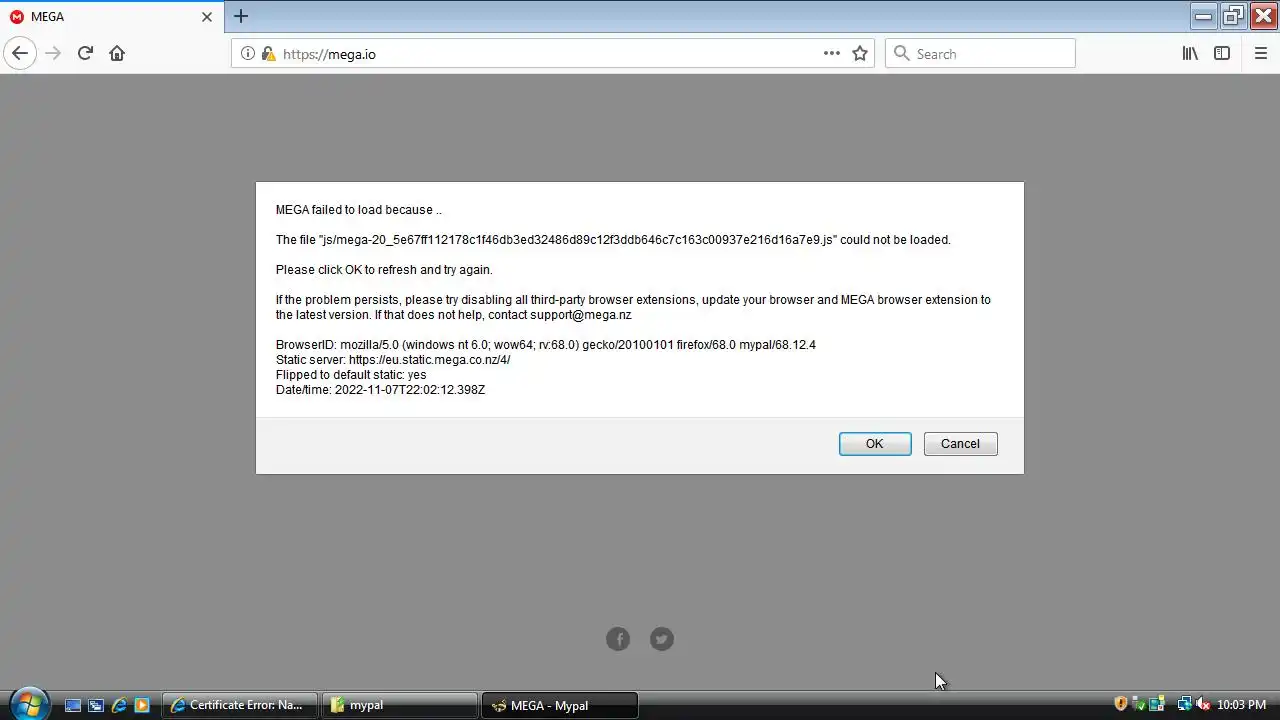Show site information icon in address bar
The width and height of the screenshot is (1280, 720).
tap(248, 54)
